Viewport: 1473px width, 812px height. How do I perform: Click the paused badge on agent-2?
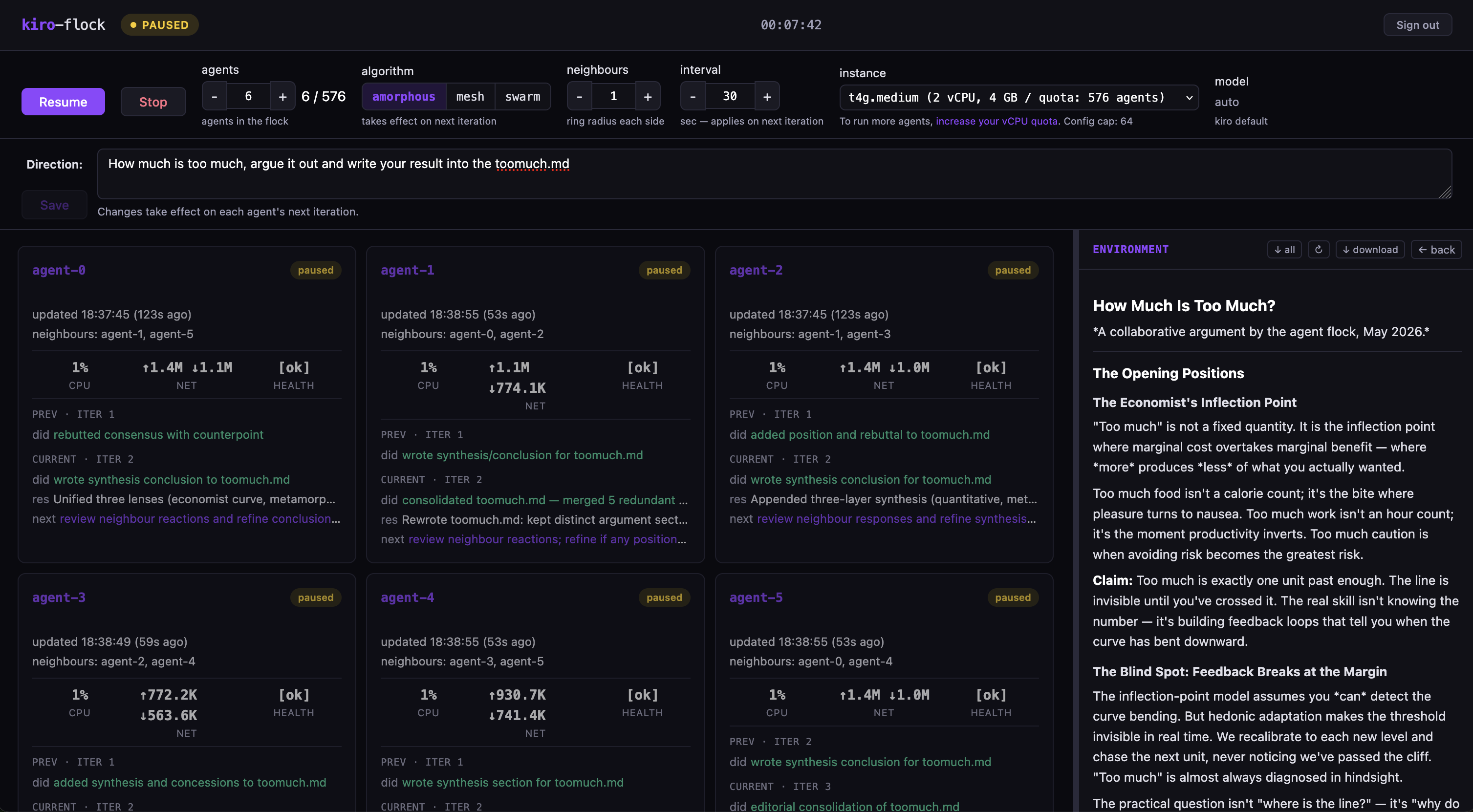click(x=1013, y=270)
